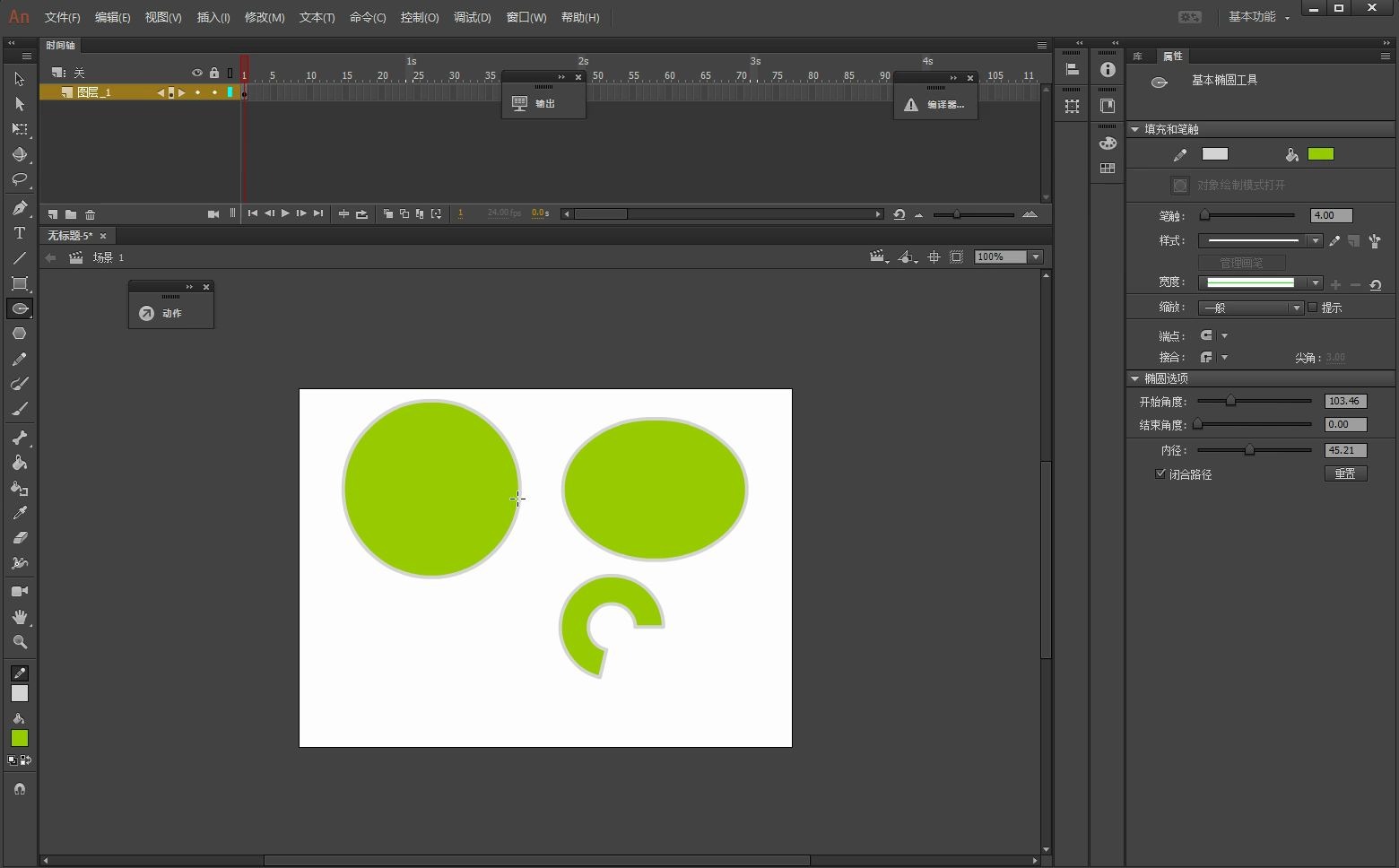Open the 基本功能 workspace dropdown
The image size is (1399, 868).
tap(1258, 17)
